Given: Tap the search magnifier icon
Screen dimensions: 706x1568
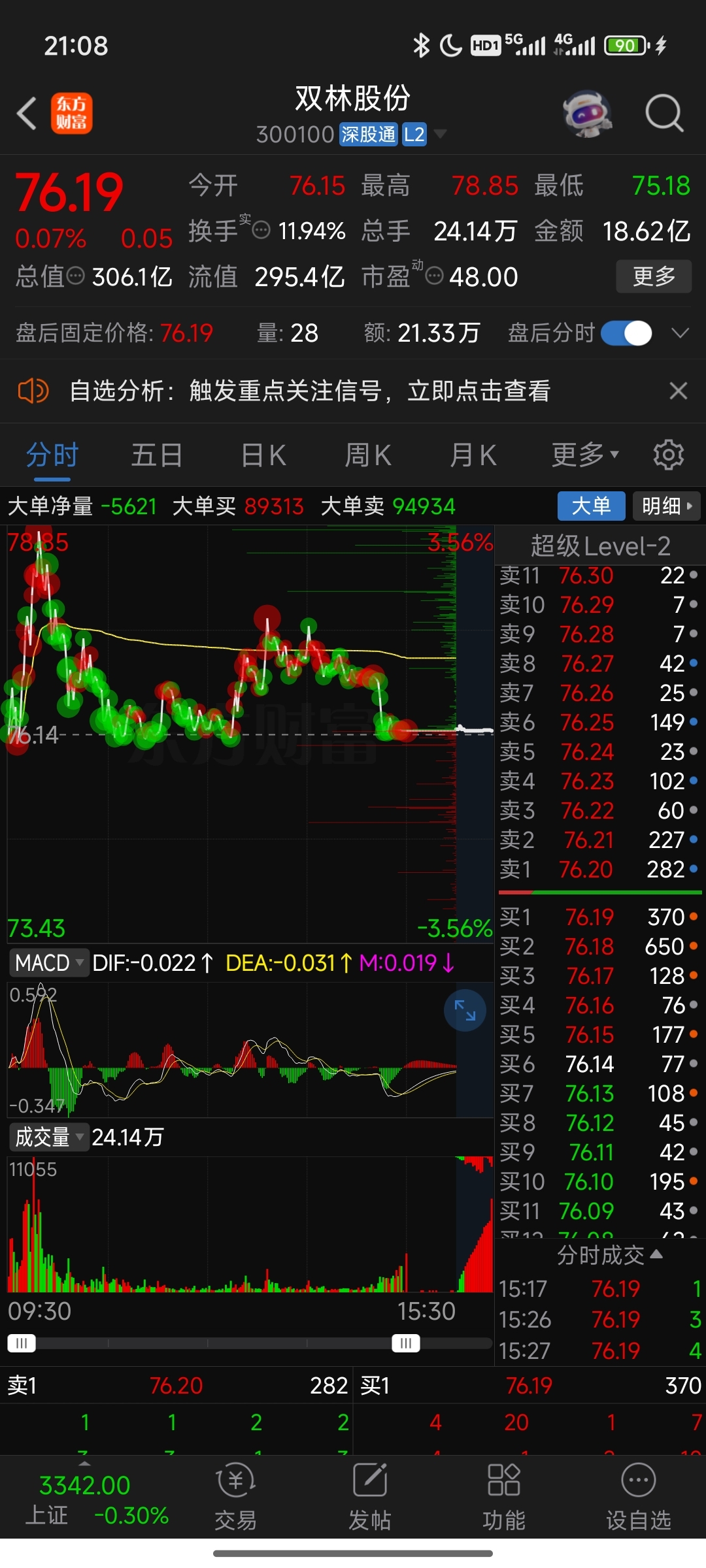Looking at the screenshot, I should pyautogui.click(x=664, y=114).
